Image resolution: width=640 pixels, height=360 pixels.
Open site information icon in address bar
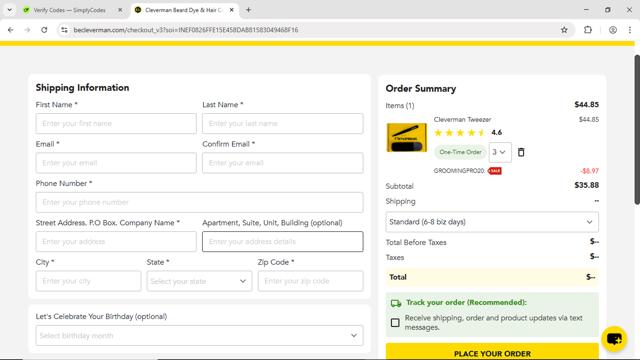(x=64, y=30)
